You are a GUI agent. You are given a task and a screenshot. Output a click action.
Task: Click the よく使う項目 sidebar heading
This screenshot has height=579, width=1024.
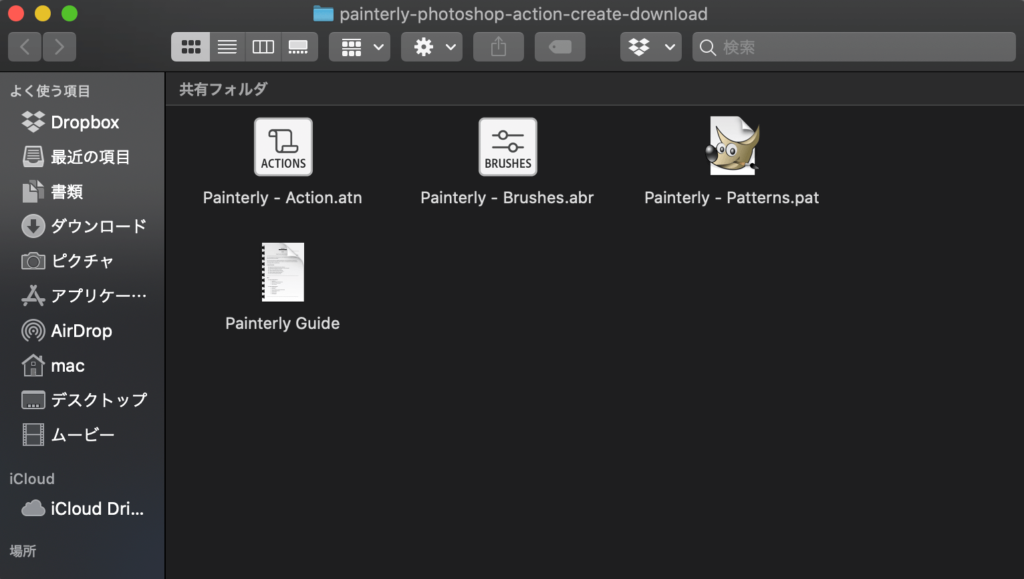[x=50, y=91]
